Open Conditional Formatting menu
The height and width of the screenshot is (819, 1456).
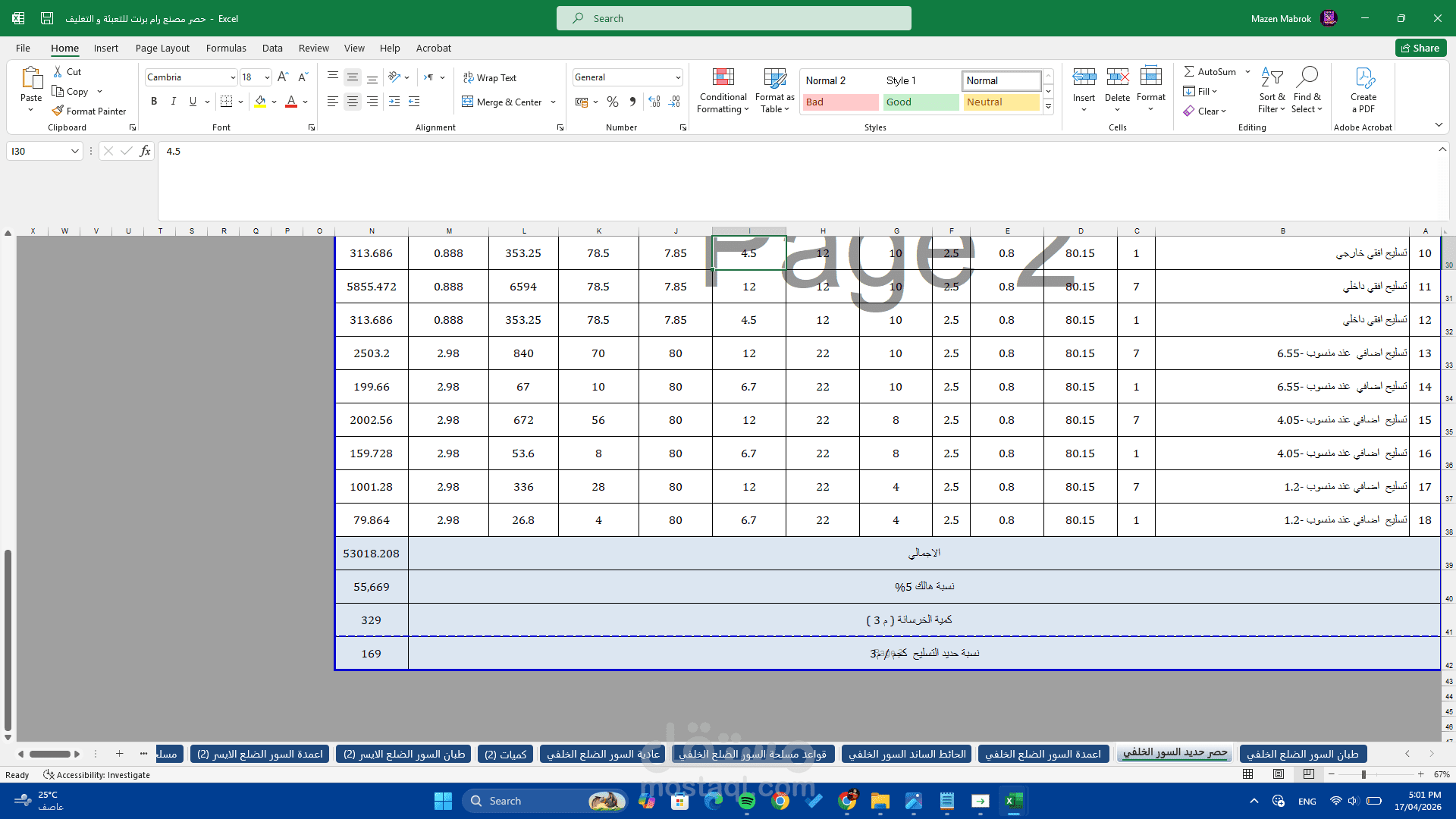point(723,91)
